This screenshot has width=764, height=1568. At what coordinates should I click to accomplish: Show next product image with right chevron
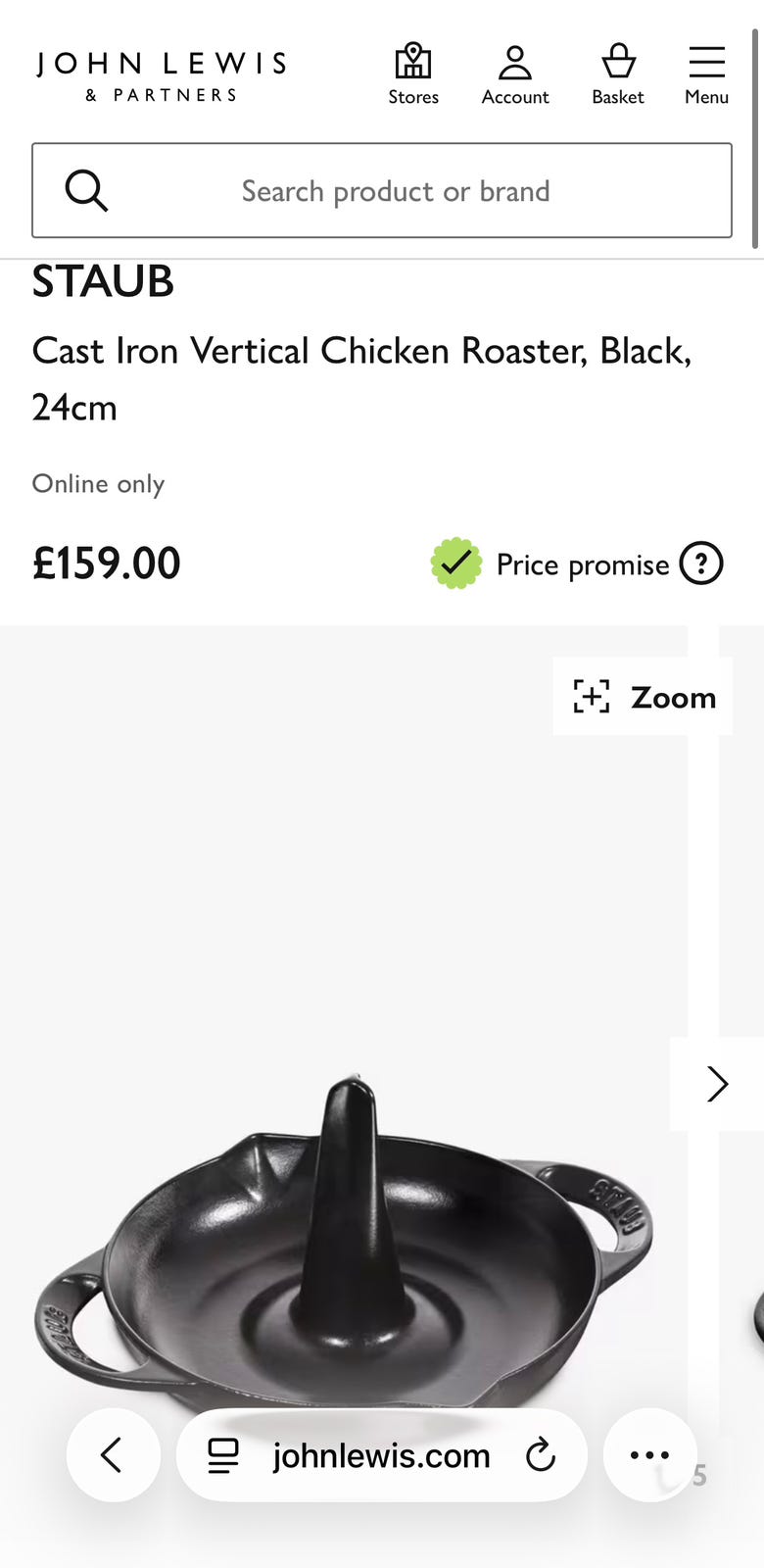[717, 1084]
